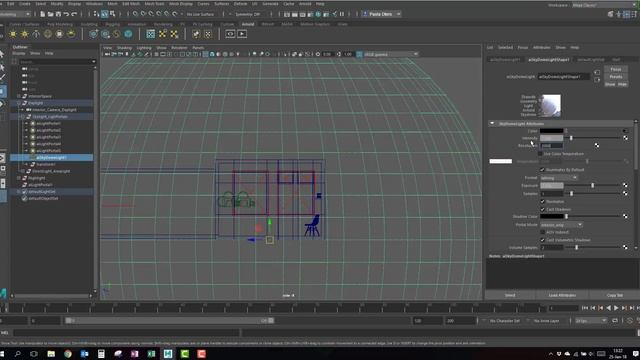
Task: Click the Presets button in Attribute Editor
Action: 616,77
